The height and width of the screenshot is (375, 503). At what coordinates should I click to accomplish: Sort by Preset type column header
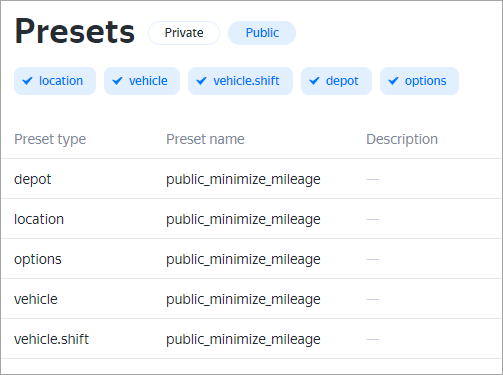click(x=50, y=139)
